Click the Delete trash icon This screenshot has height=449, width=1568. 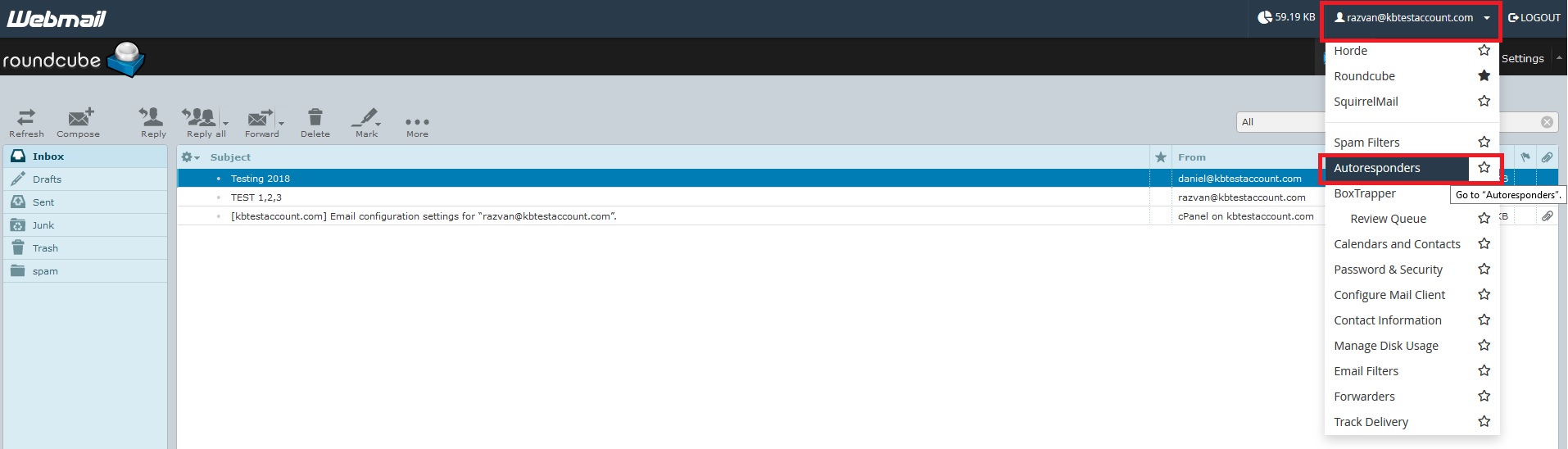pyautogui.click(x=315, y=119)
